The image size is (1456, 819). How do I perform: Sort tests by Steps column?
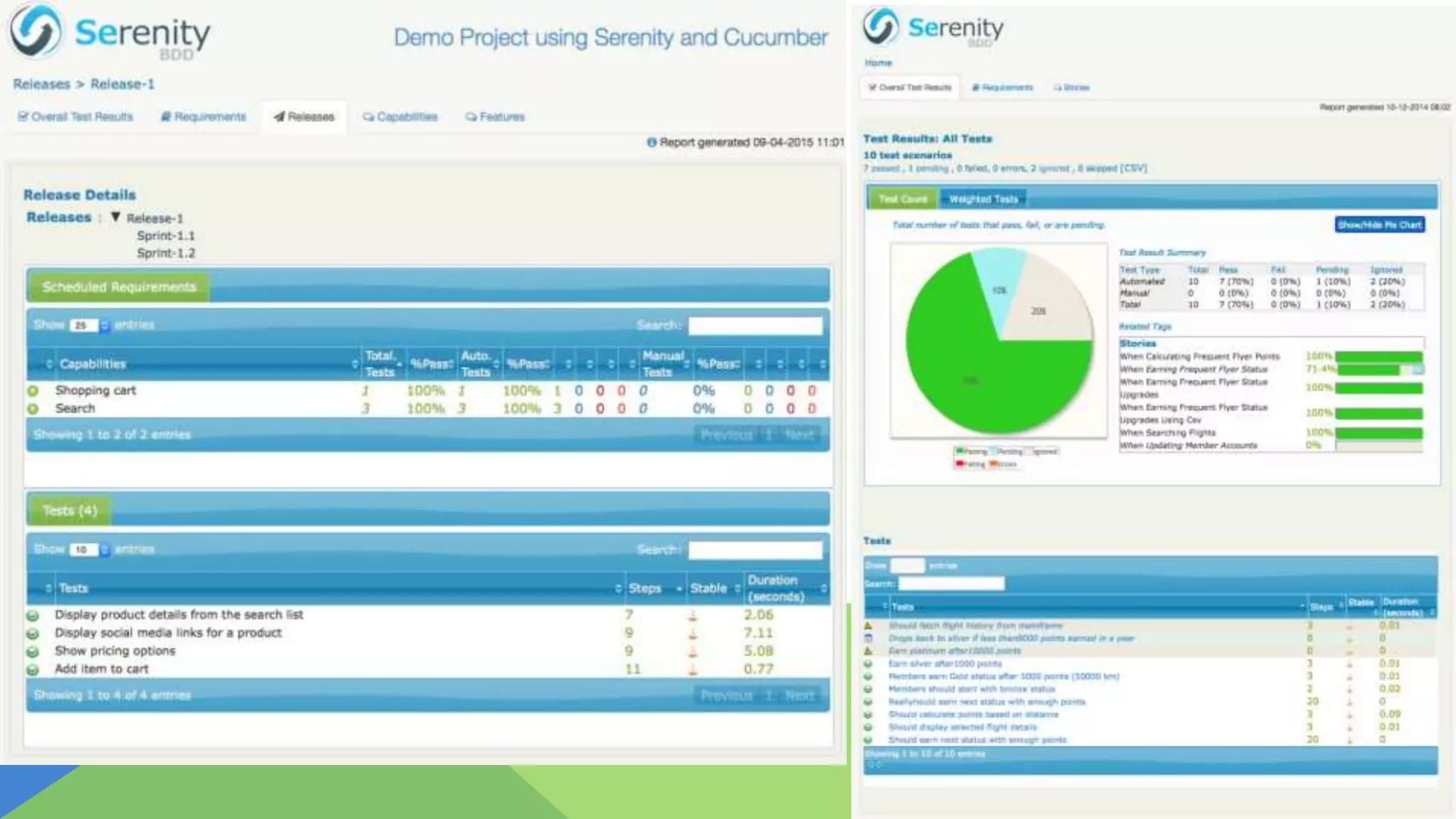point(646,589)
